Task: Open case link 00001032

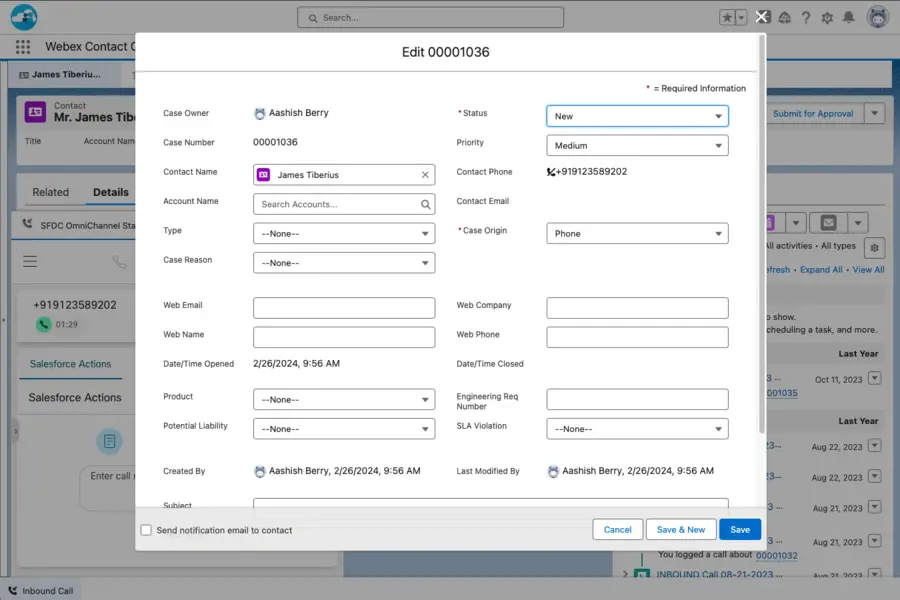Action: pos(776,555)
